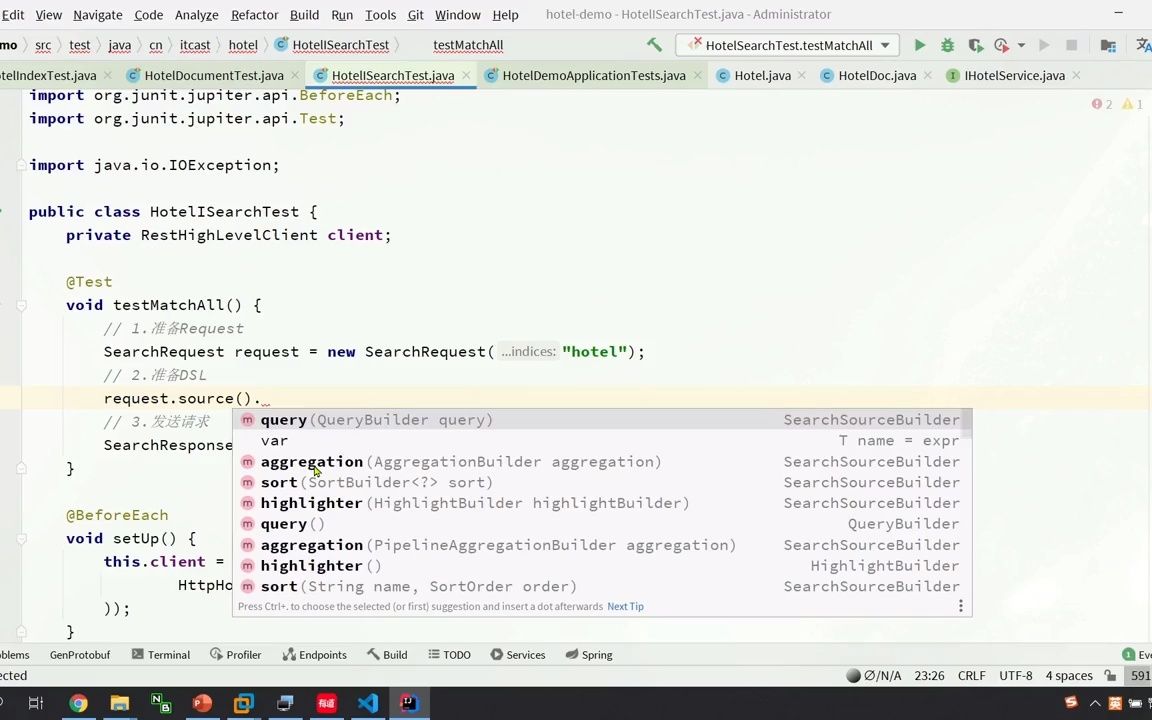Screen dimensions: 1152x720
Task: Run HotelSearchTest.testMatchAll with the green Run icon
Action: point(919,45)
